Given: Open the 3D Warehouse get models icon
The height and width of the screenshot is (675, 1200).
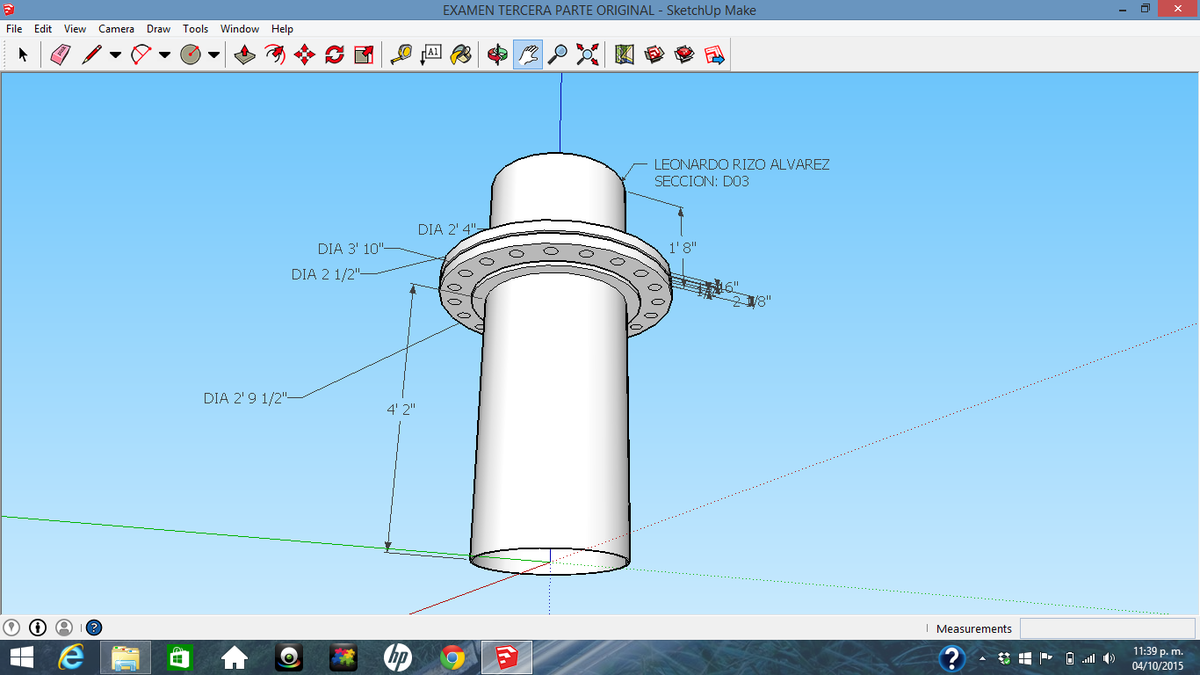Looking at the screenshot, I should [655, 55].
